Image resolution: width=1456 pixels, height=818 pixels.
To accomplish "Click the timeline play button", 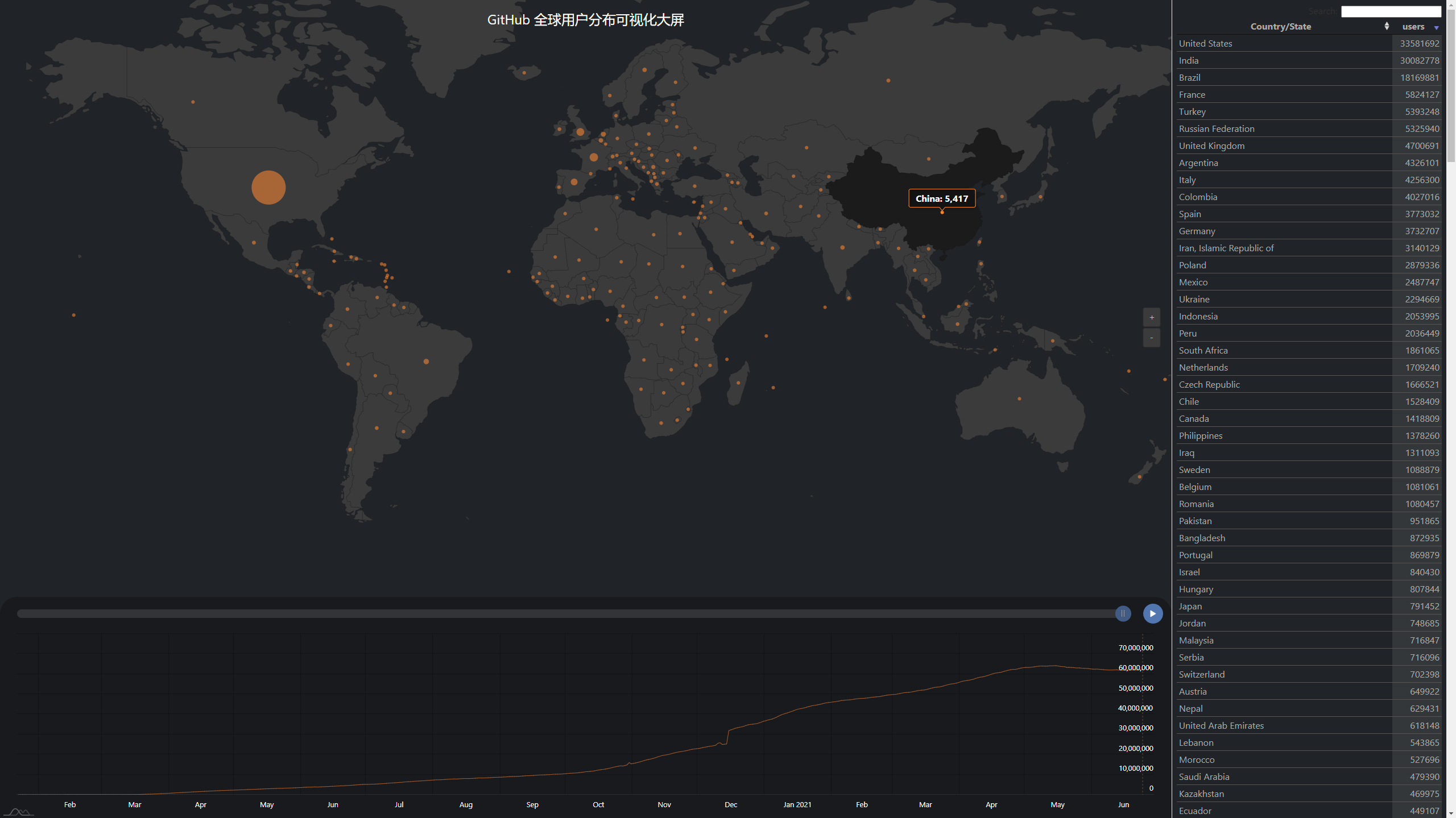I will point(1152,613).
